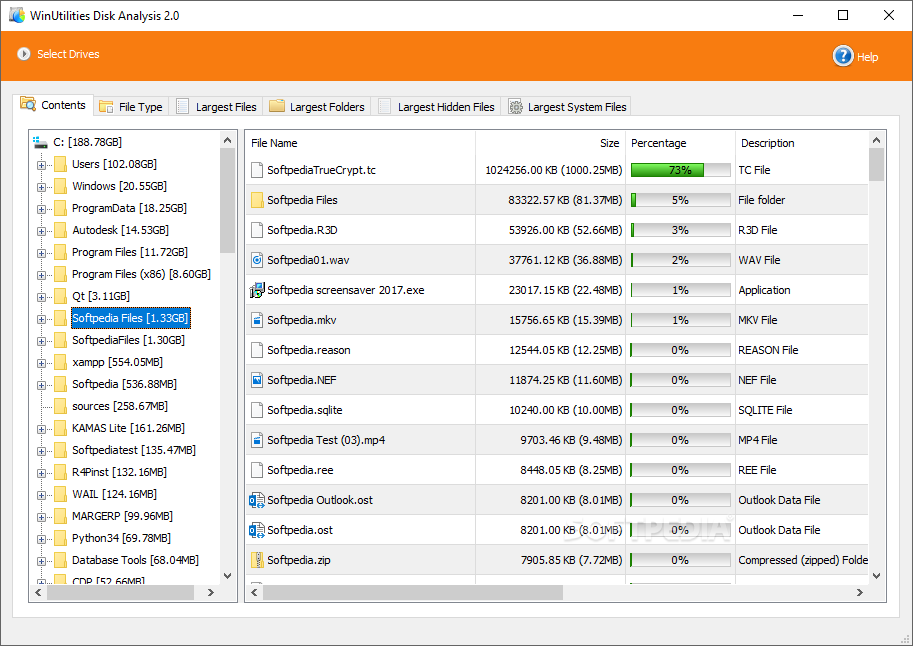Click the file list horizontal scrollbar thumb
913x646 pixels.
(x=413, y=592)
